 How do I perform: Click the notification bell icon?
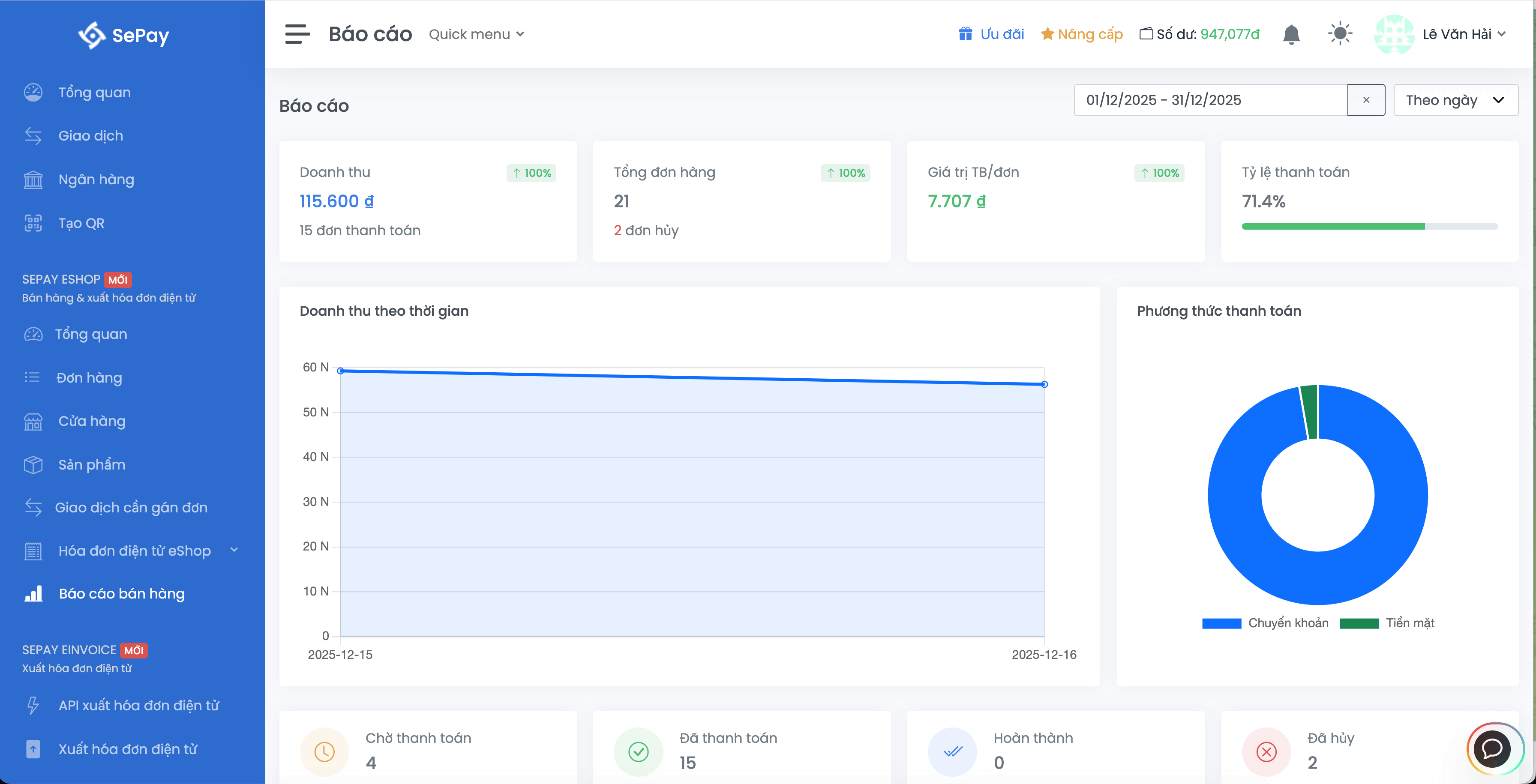click(x=1291, y=35)
